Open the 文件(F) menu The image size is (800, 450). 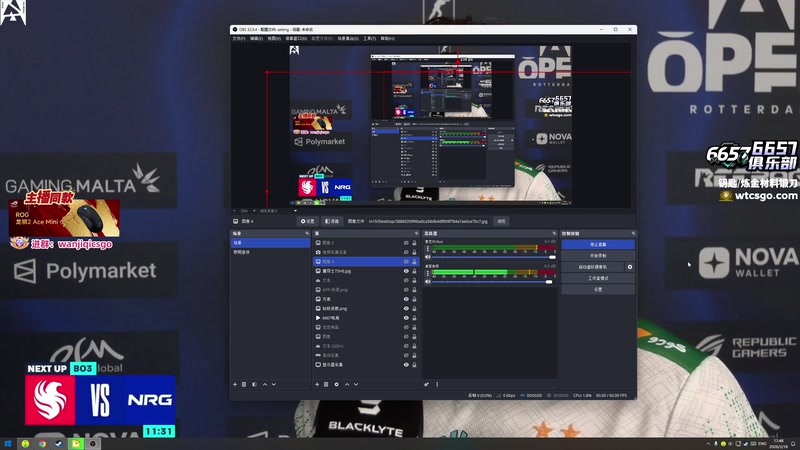click(x=239, y=39)
